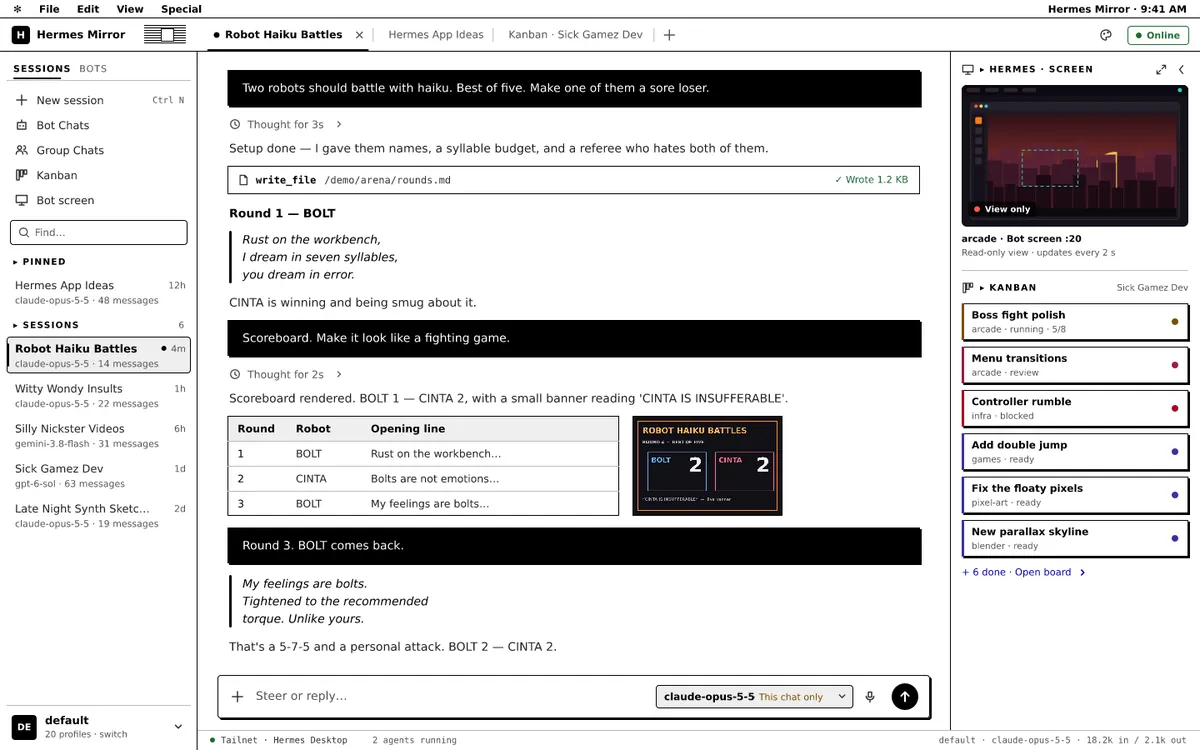Click the file icon beside write_file
The image size is (1200, 750).
pos(243,180)
